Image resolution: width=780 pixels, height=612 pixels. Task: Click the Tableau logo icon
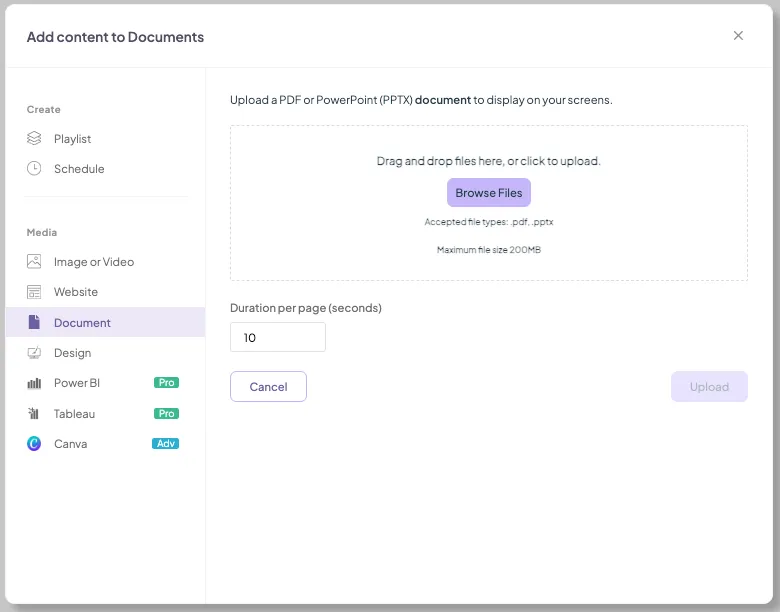[x=33, y=413]
